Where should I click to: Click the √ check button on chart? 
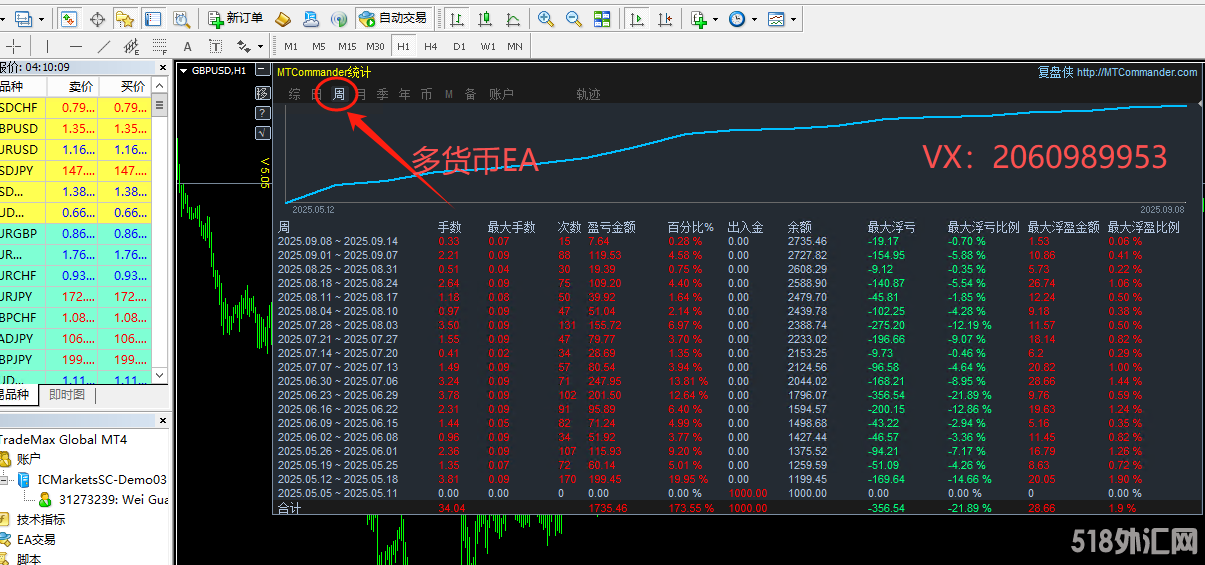(263, 131)
